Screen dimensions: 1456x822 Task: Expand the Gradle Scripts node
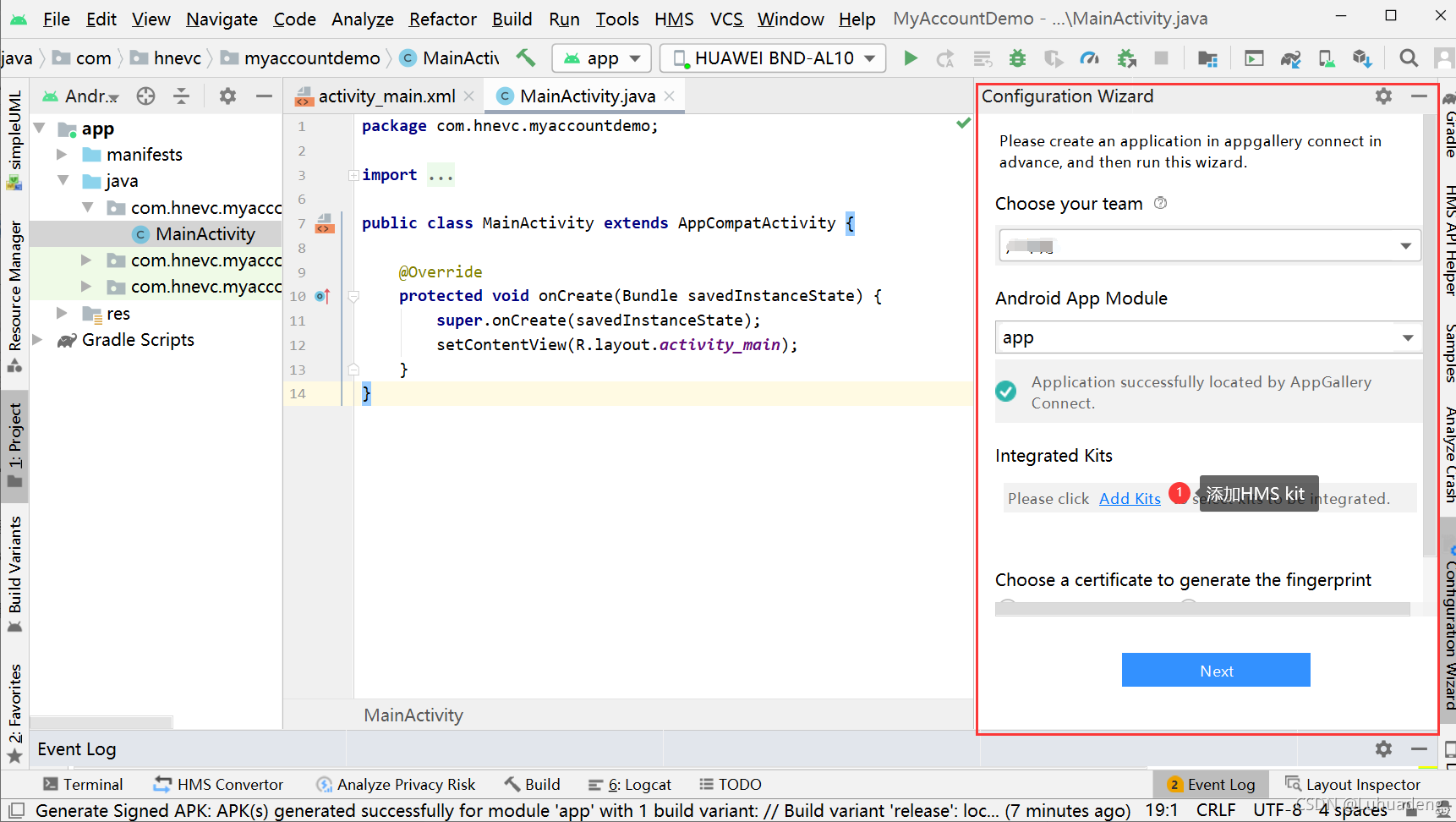37,340
